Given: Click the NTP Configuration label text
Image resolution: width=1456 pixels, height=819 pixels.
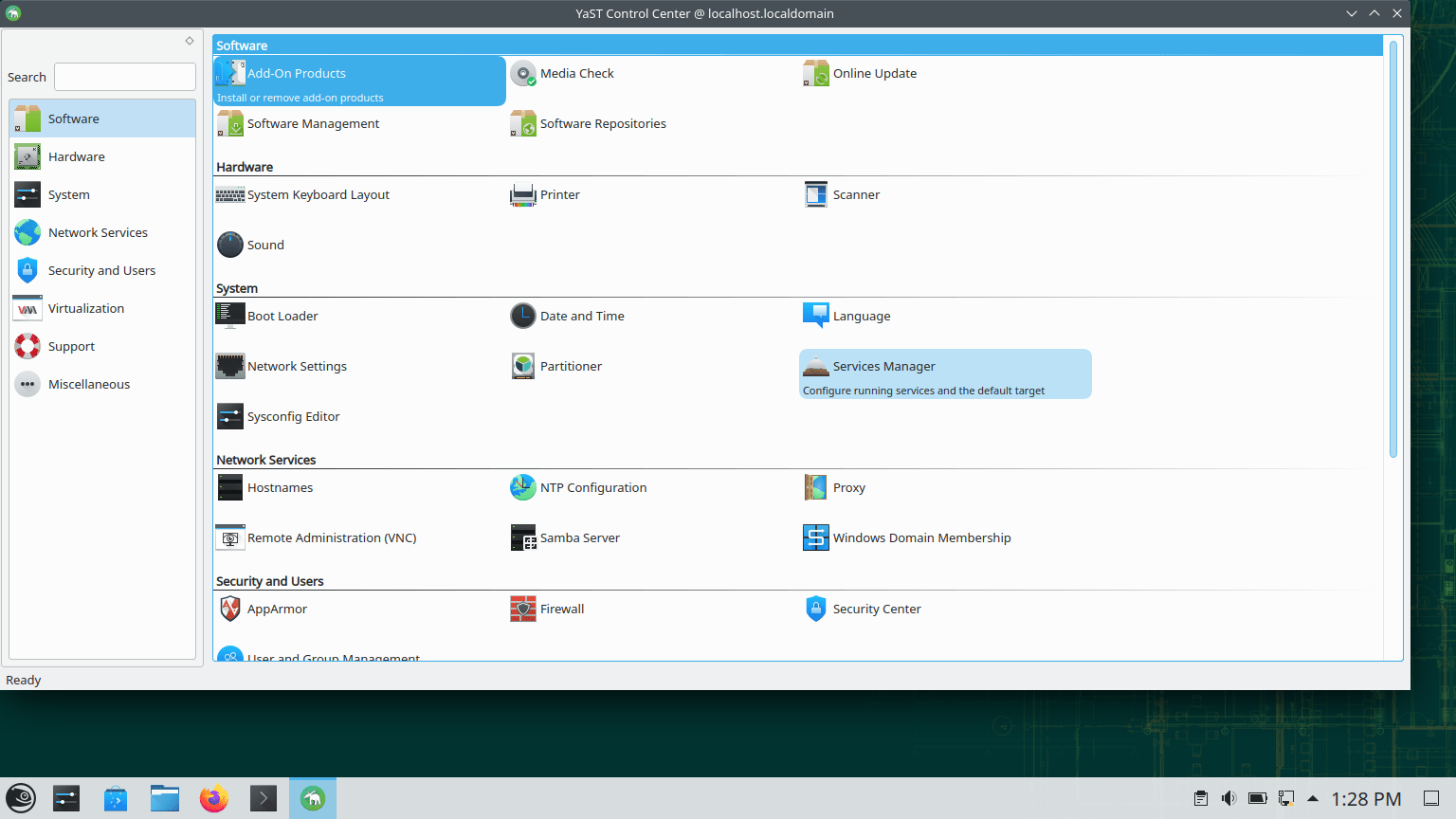Looking at the screenshot, I should [x=593, y=487].
